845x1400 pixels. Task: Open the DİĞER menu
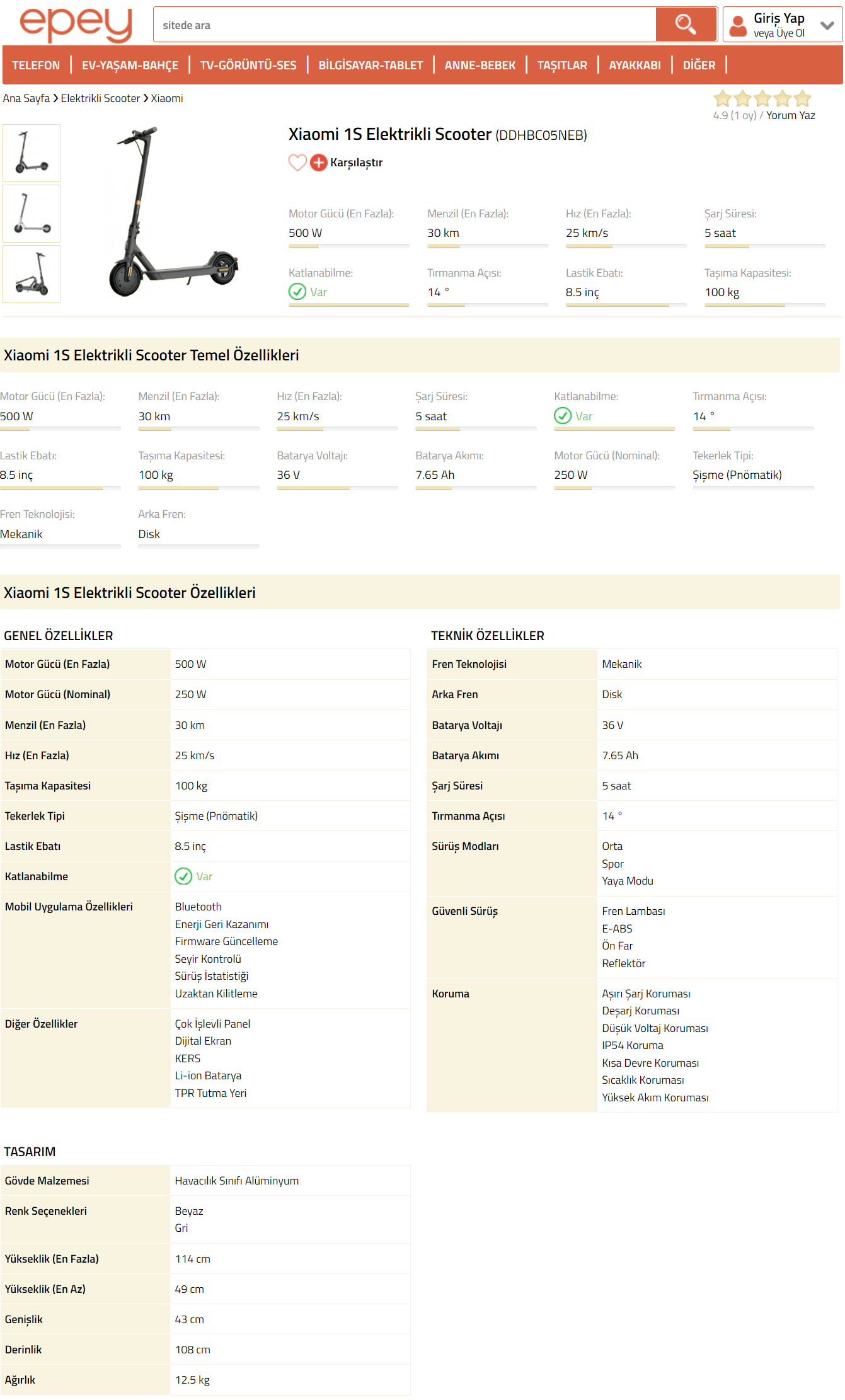tap(699, 65)
